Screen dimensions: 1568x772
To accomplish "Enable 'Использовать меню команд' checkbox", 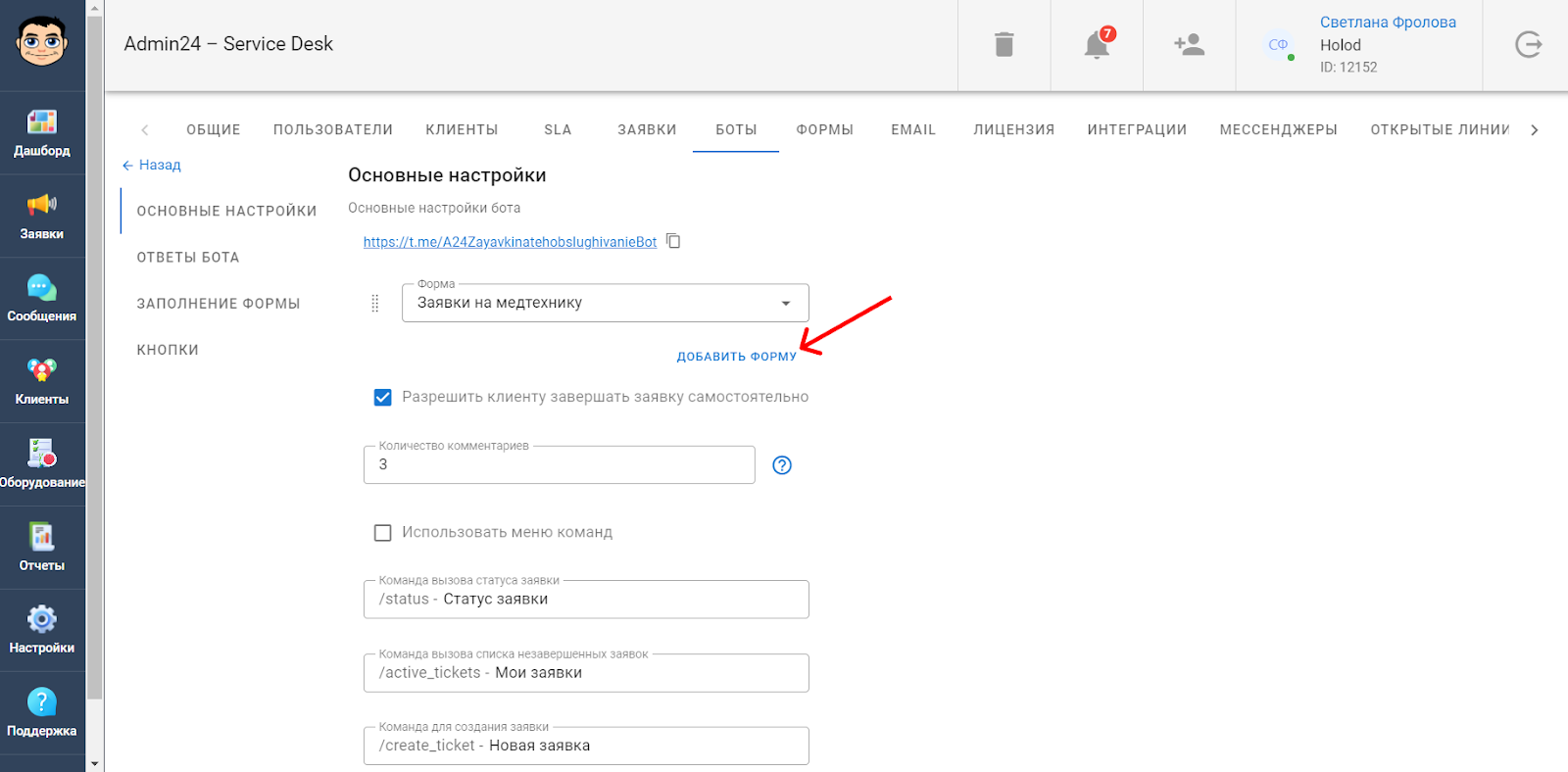I will click(383, 533).
